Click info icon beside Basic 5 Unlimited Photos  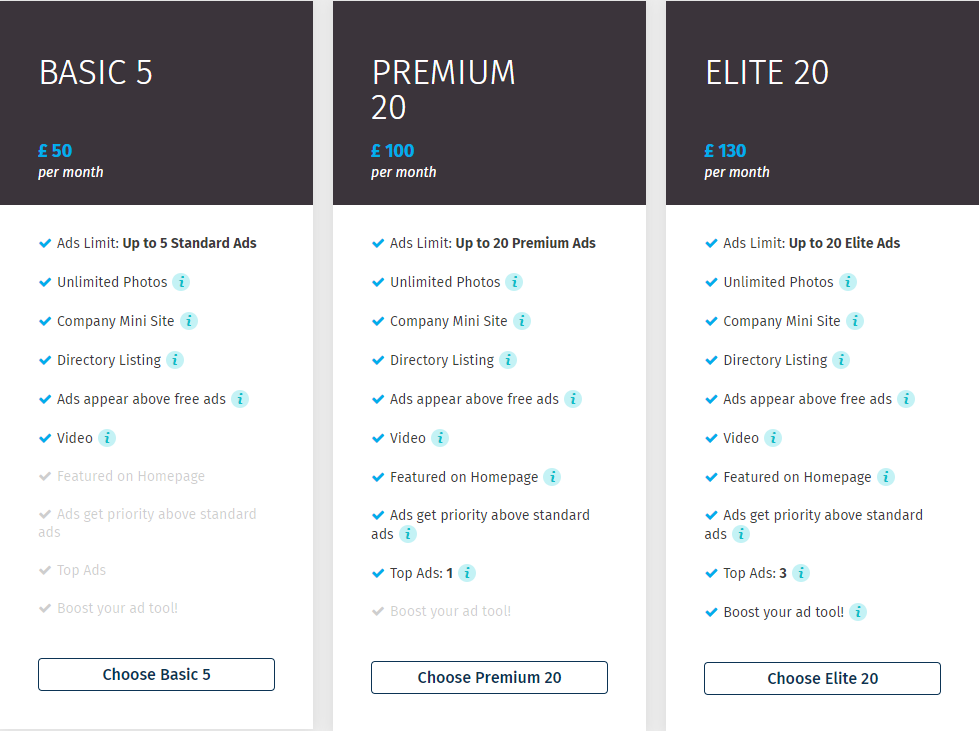coord(182,282)
